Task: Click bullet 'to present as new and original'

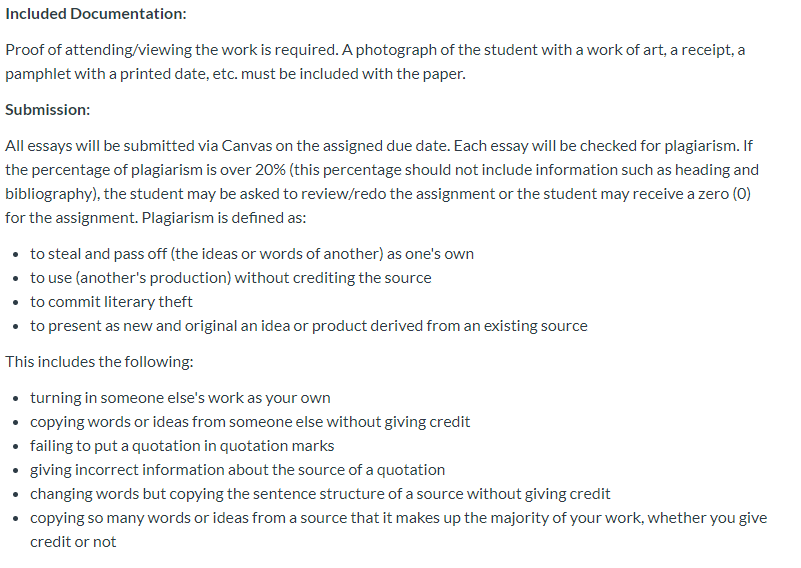Action: tap(309, 326)
